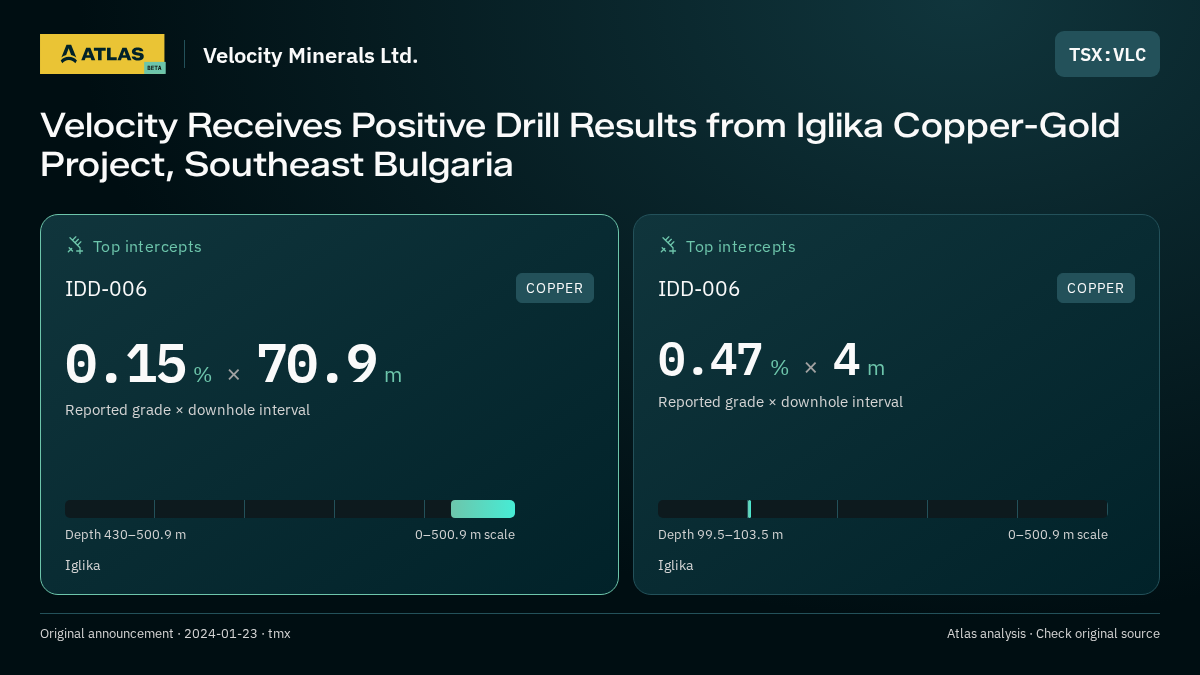Click the headline about Iglika Copper-Gold Project
Viewport: 1200px width, 675px height.
click(x=580, y=144)
